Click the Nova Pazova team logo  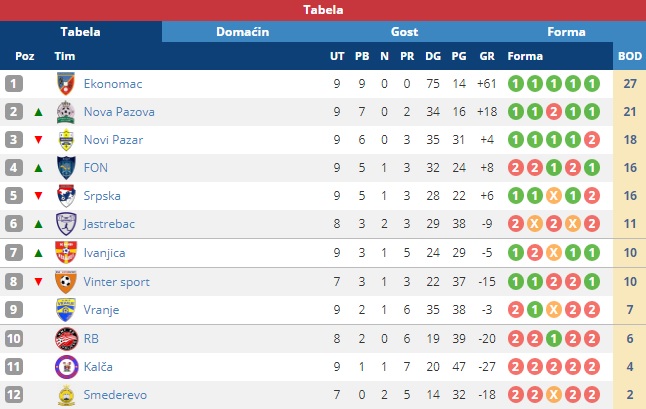tap(66, 112)
